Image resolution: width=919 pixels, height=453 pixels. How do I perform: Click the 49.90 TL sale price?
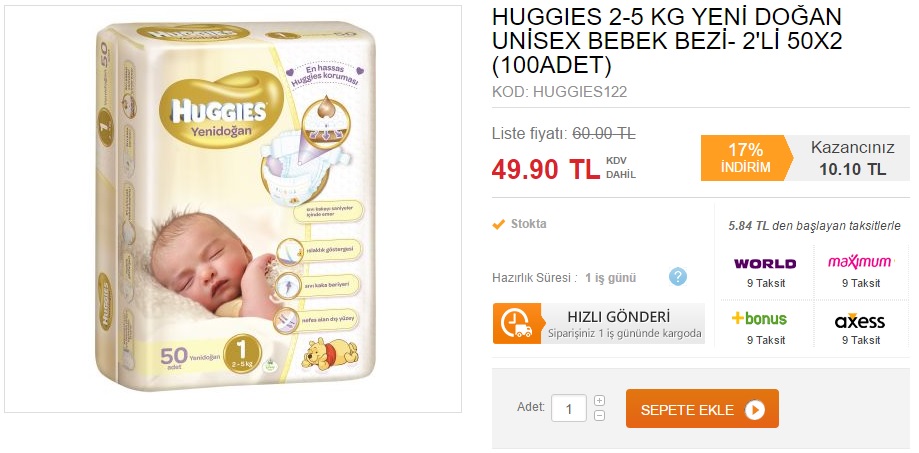tap(546, 169)
